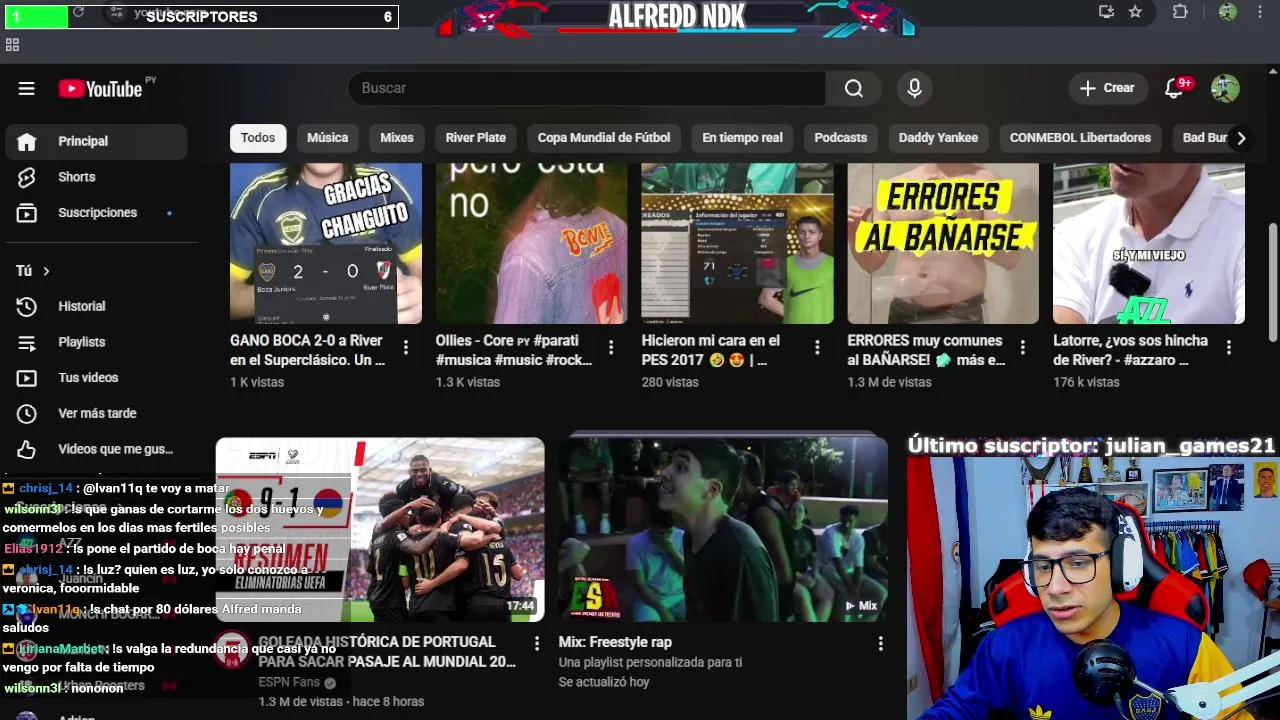
Task: Open the YouTube hamburger guide menu
Action: 27,89
